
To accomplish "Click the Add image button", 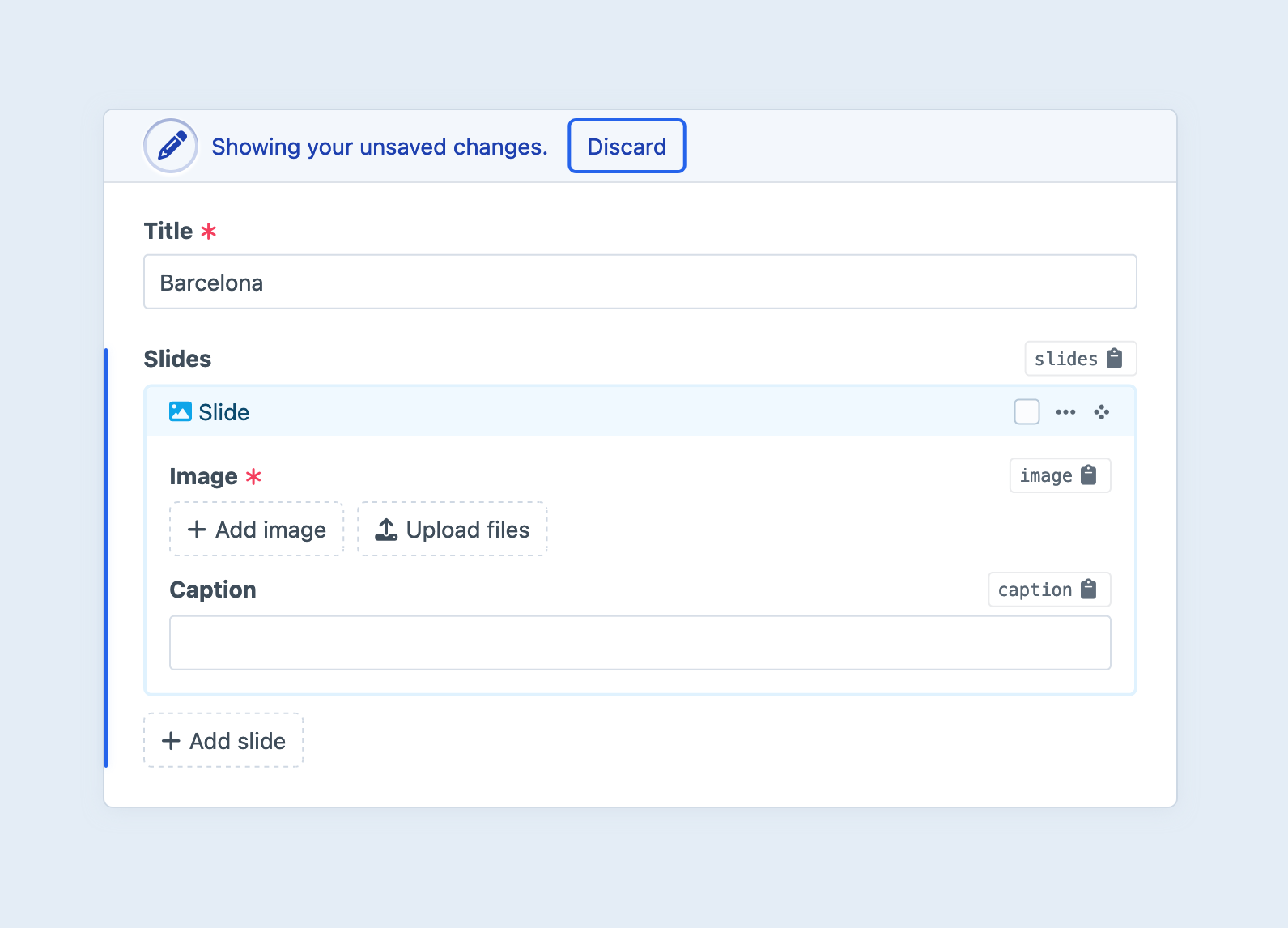I will click(257, 530).
